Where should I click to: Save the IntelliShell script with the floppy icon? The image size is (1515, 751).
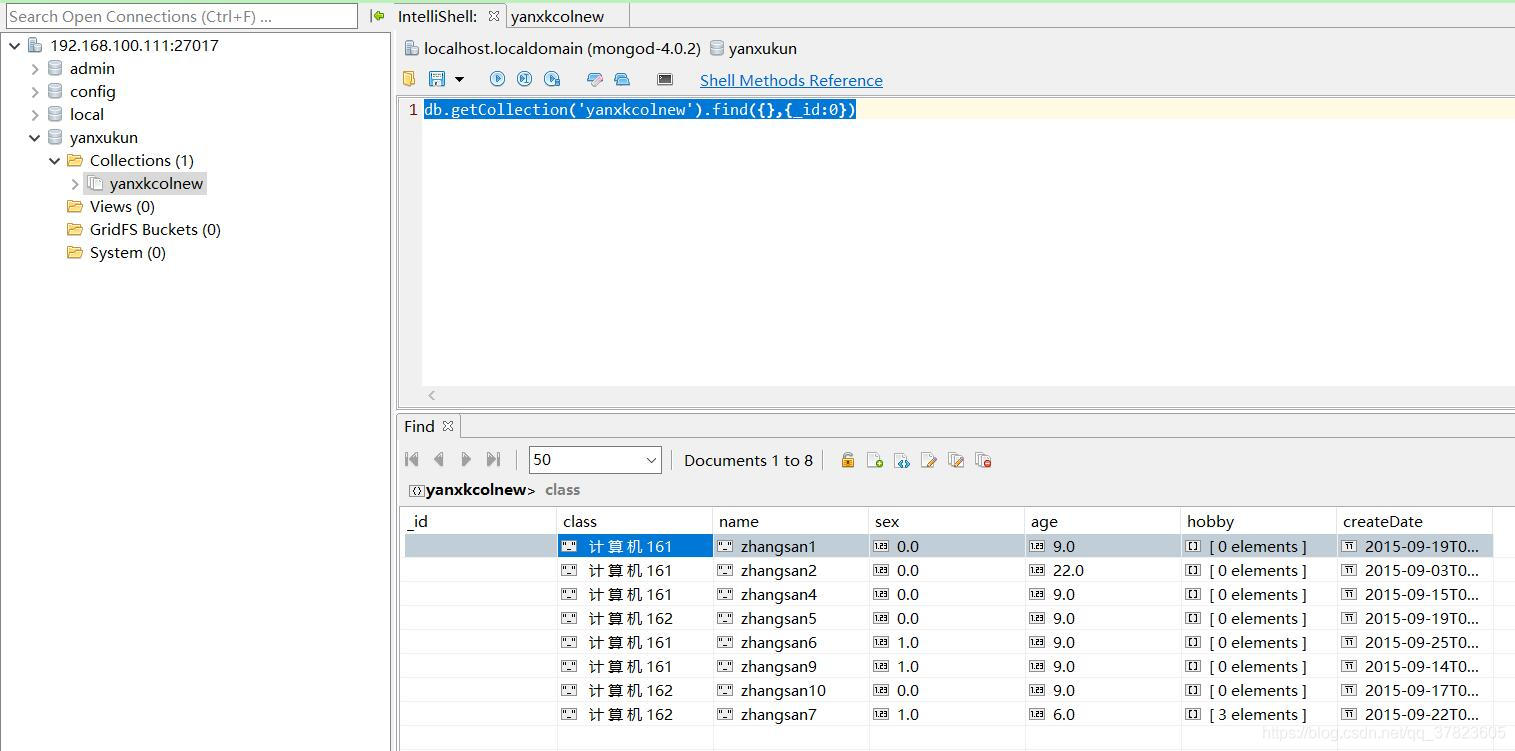436,79
